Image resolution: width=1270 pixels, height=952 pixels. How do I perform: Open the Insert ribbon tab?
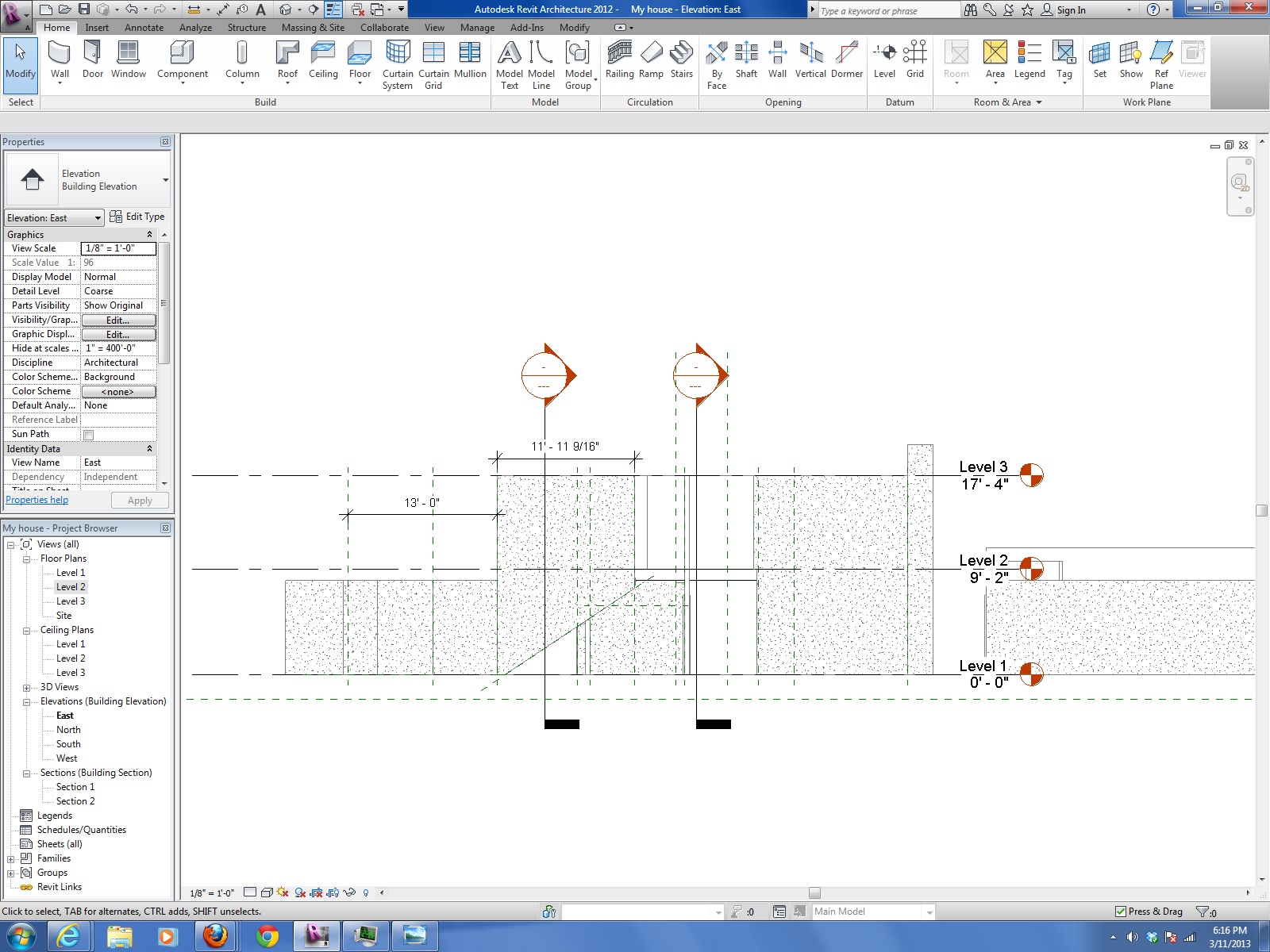97,28
